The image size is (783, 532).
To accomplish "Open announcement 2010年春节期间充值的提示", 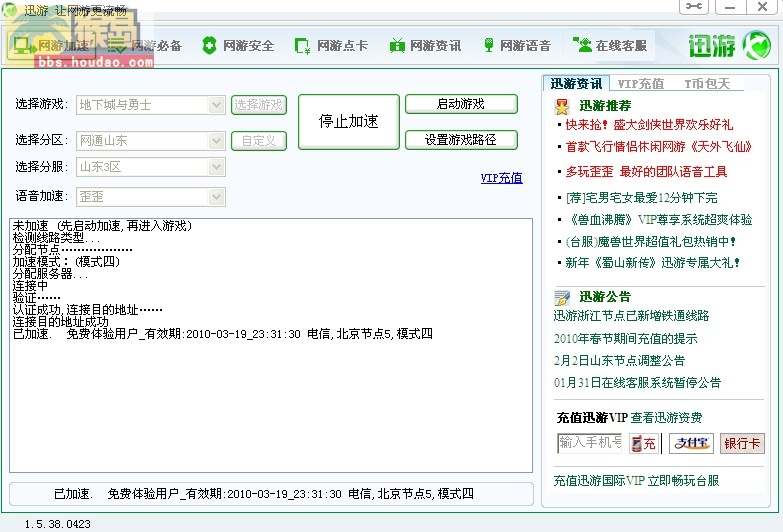I will (625, 339).
